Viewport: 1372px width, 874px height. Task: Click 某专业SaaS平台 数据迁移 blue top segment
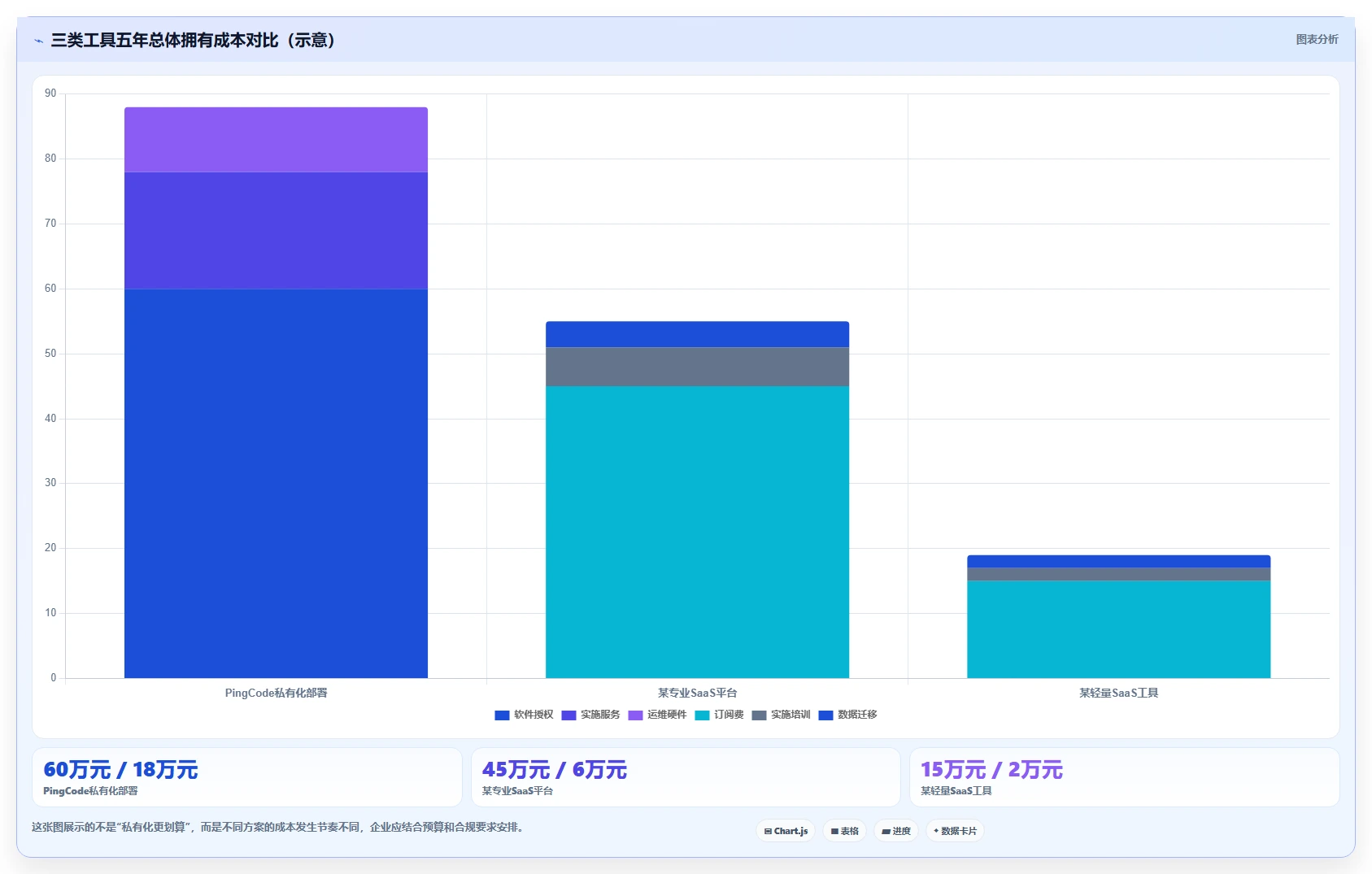click(697, 334)
